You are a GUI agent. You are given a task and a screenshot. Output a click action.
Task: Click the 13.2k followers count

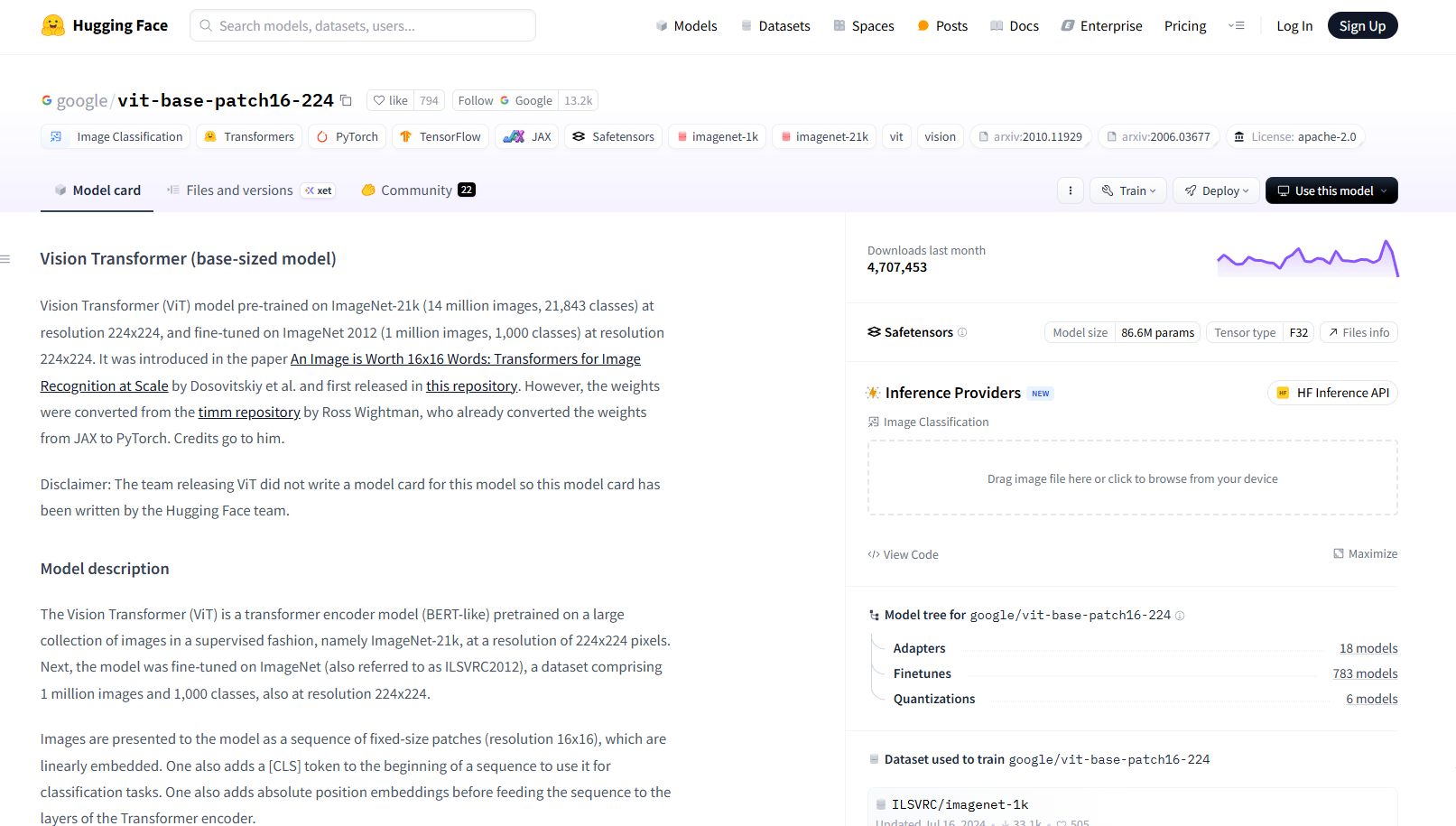(x=578, y=100)
